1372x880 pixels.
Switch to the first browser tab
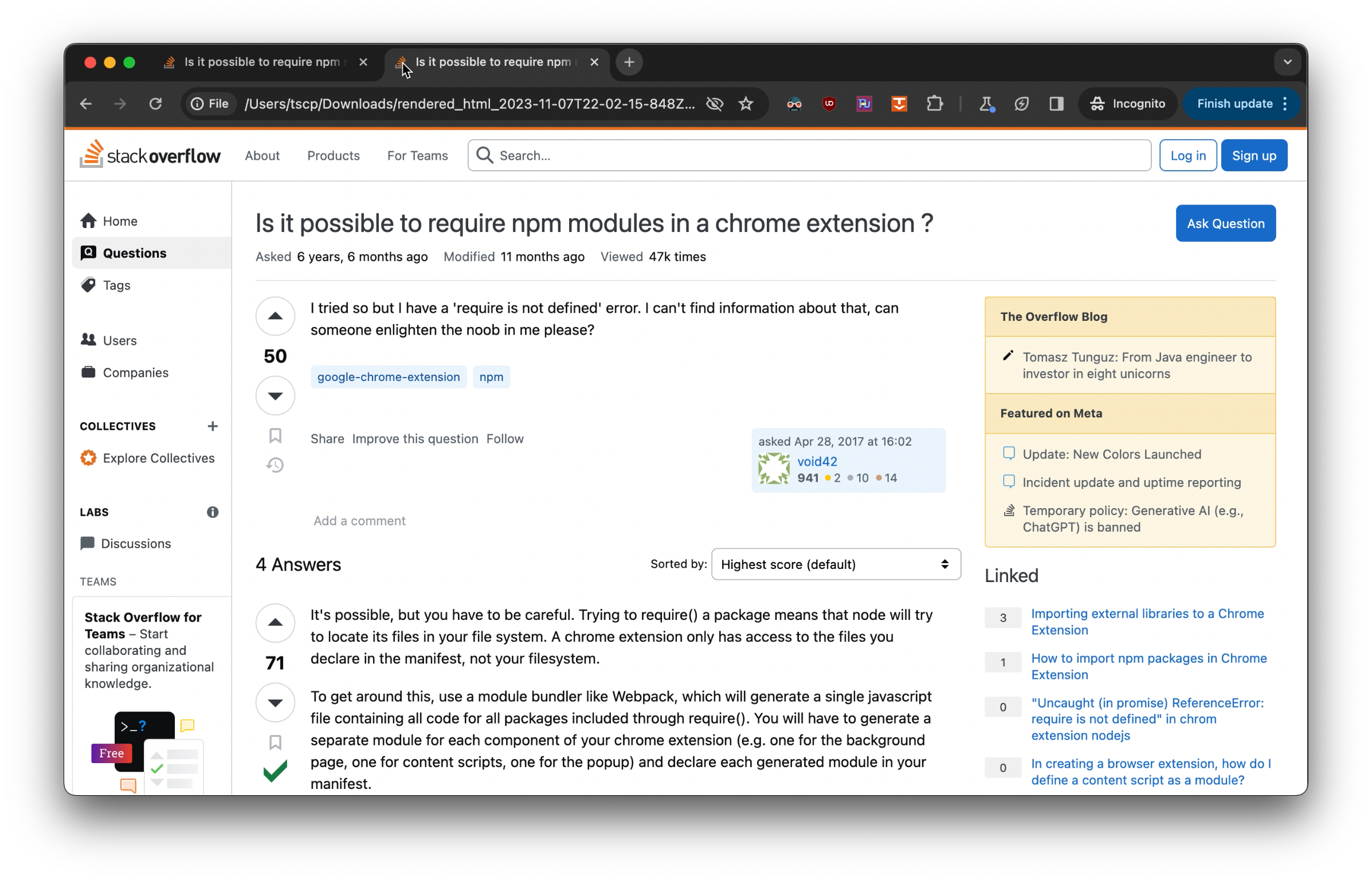coord(262,62)
